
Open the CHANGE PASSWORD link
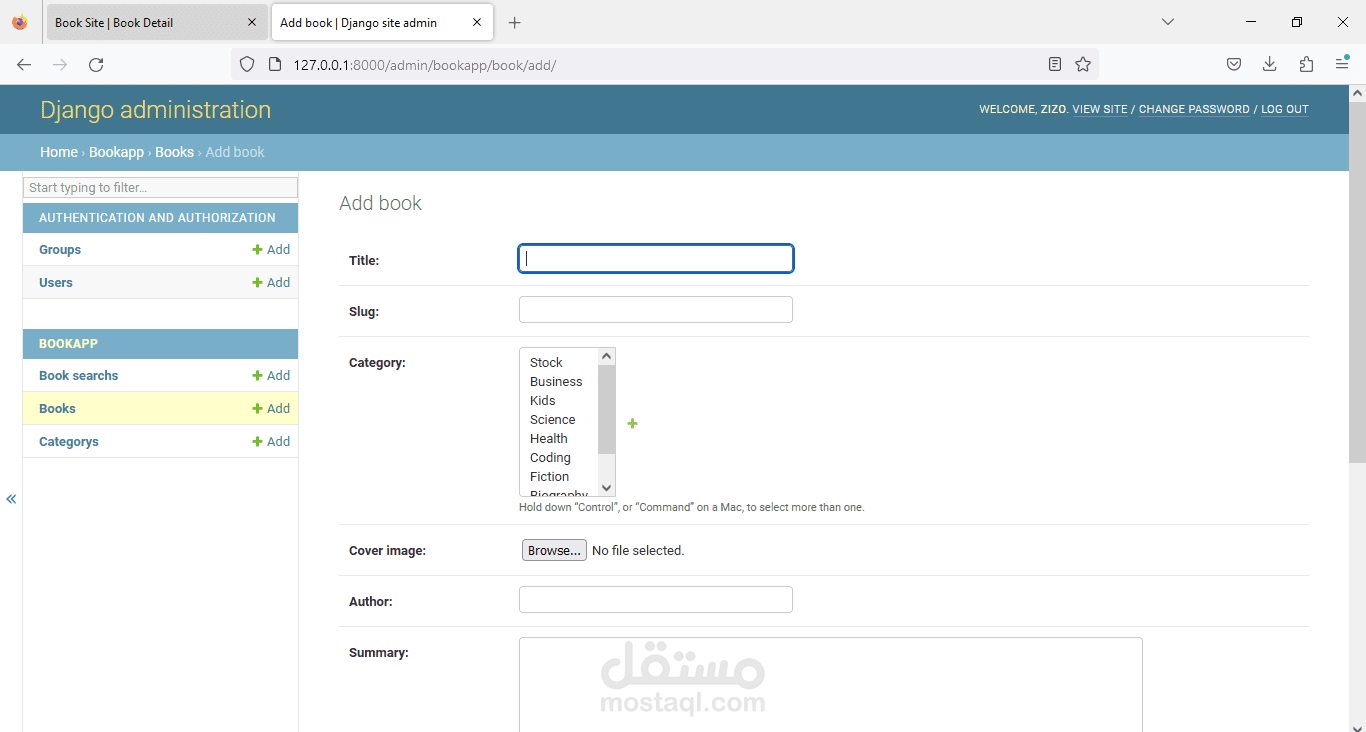coord(1194,110)
